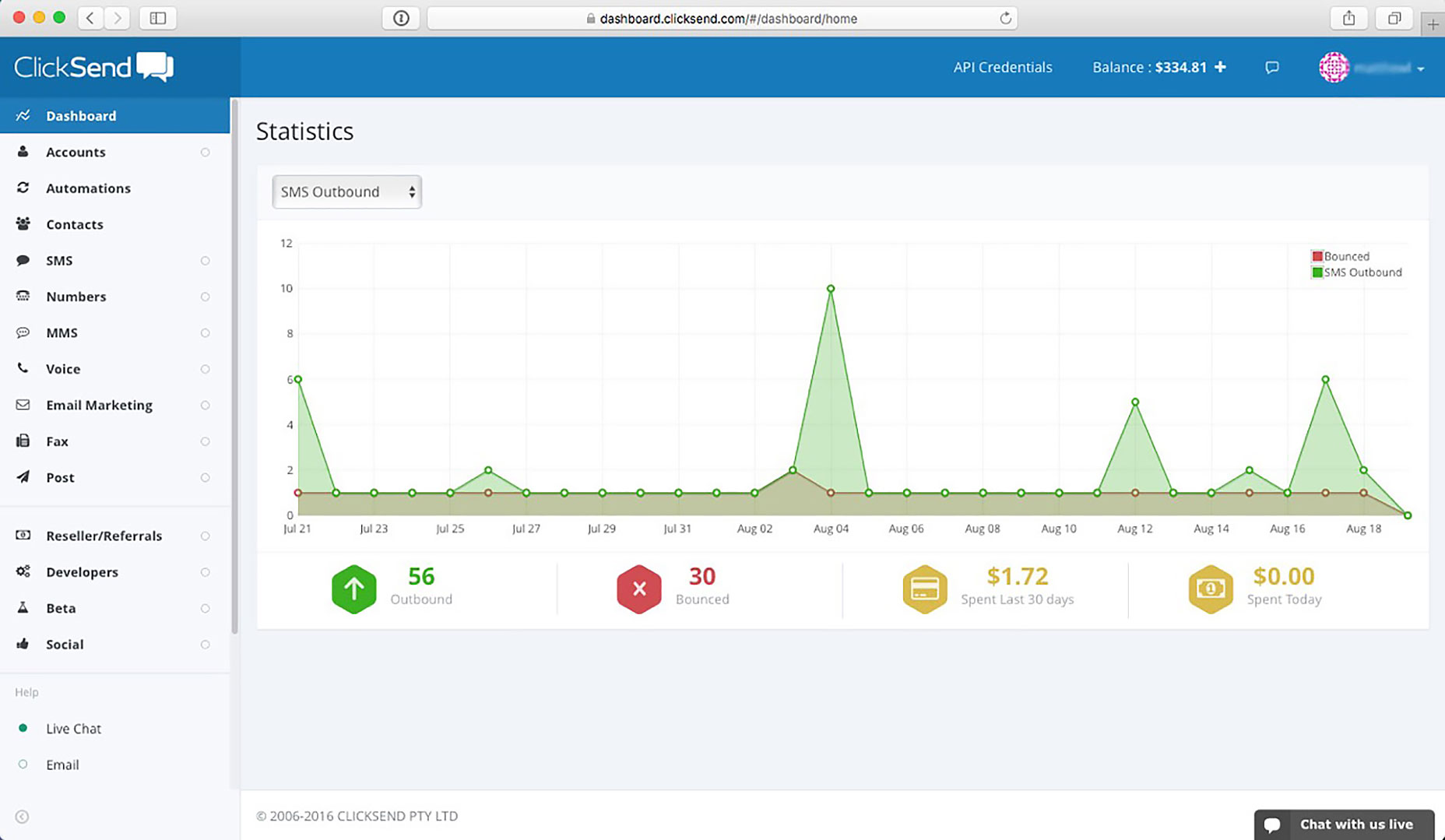
Task: Click the Post paper plane icon
Action: click(23, 477)
